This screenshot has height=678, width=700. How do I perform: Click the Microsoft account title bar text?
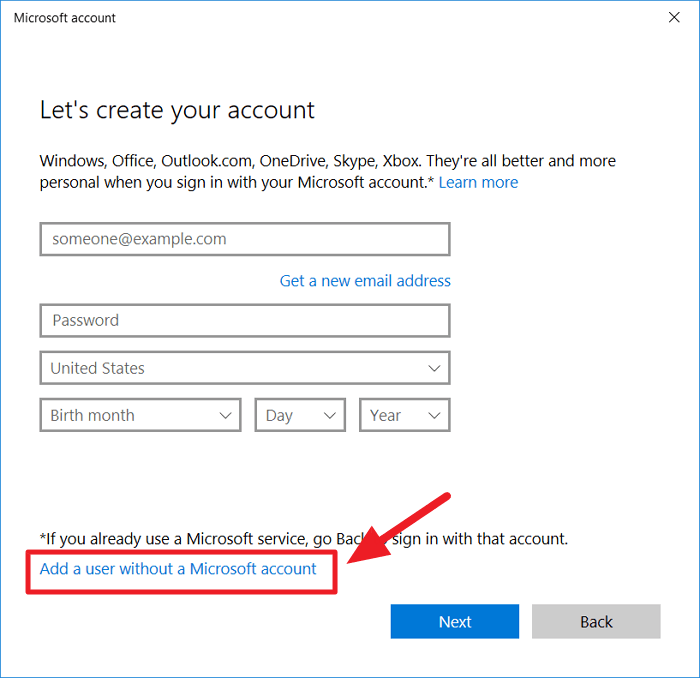[x=65, y=17]
